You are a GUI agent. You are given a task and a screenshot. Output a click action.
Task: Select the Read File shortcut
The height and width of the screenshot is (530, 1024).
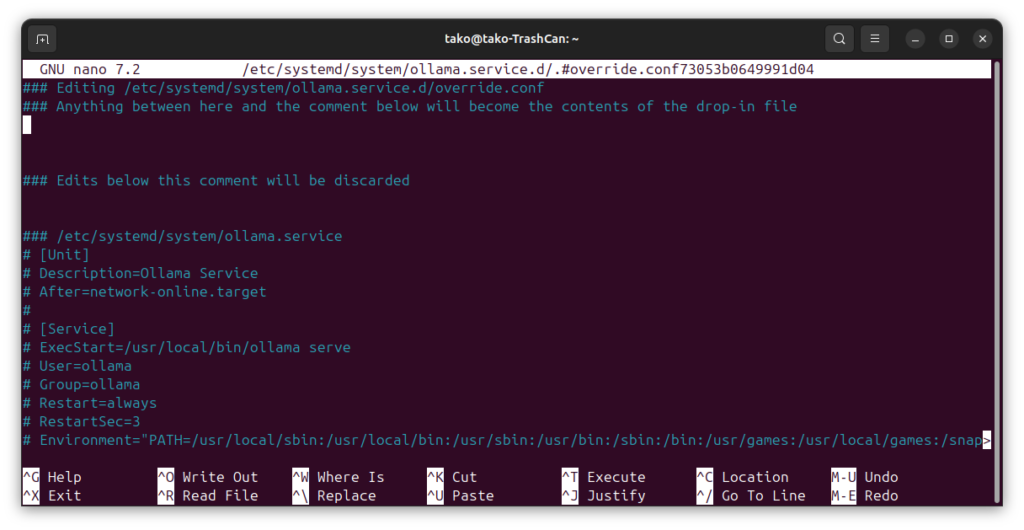tap(220, 496)
